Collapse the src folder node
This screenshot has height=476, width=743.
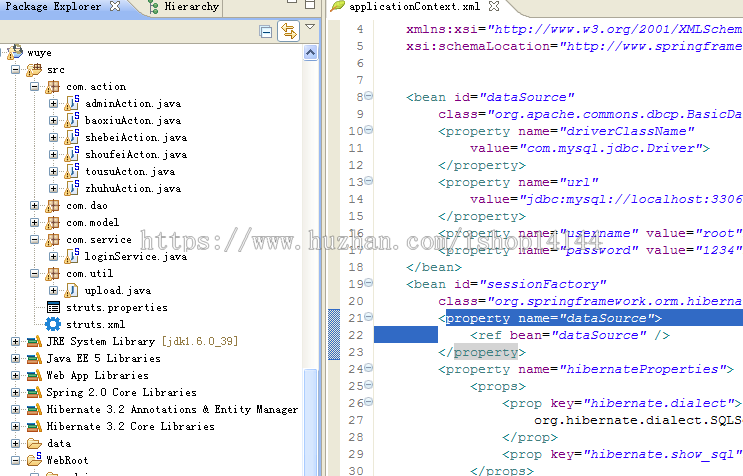click(x=16, y=70)
